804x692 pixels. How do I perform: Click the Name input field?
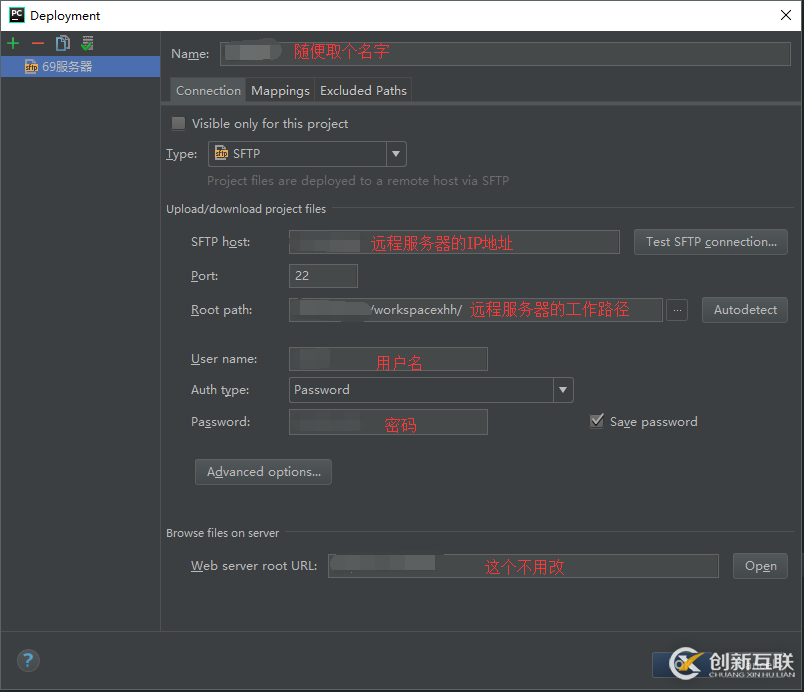(x=505, y=54)
